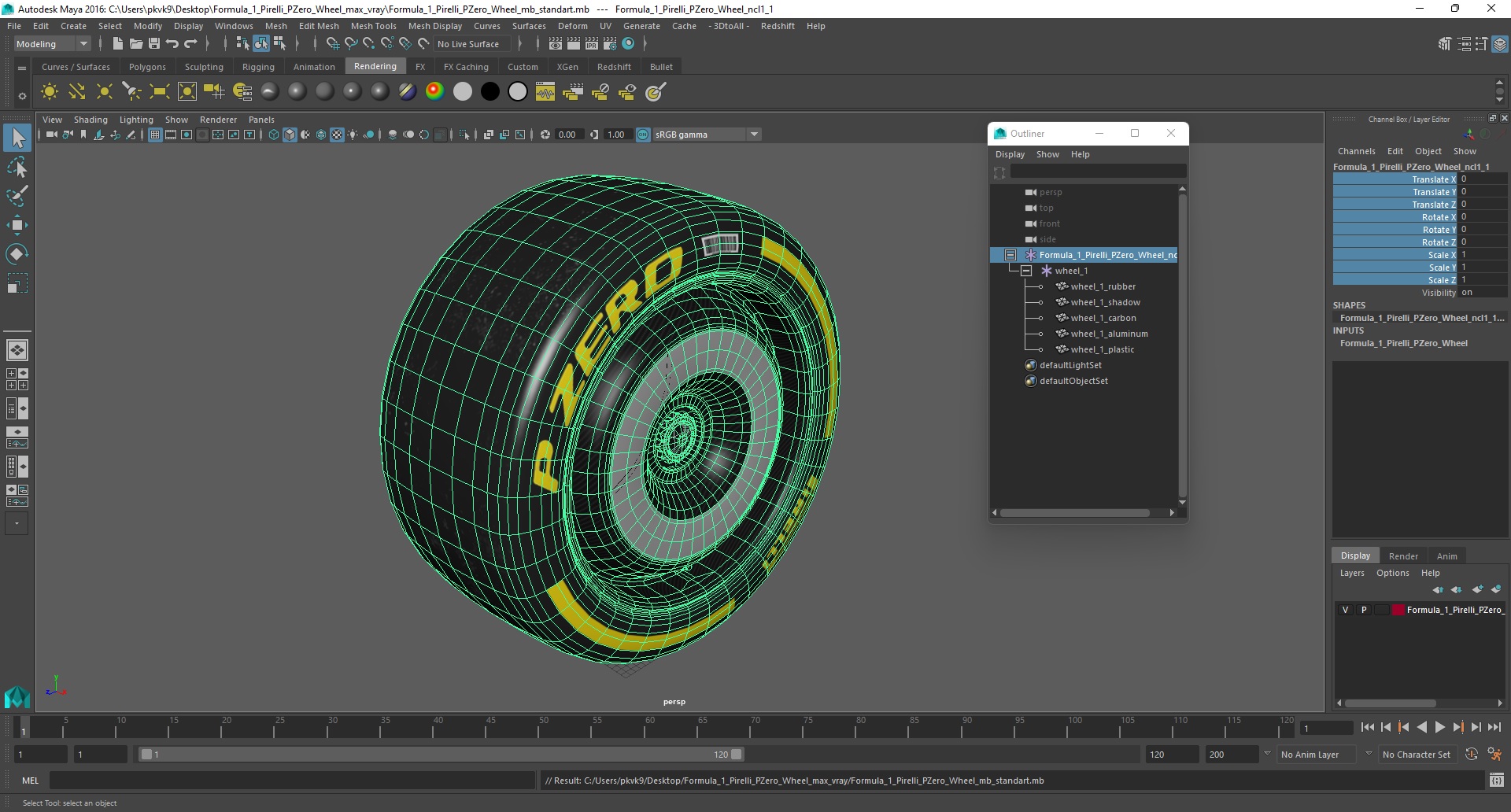Create an ambient light from shelf
Image resolution: width=1511 pixels, height=812 pixels.
pyautogui.click(x=50, y=92)
